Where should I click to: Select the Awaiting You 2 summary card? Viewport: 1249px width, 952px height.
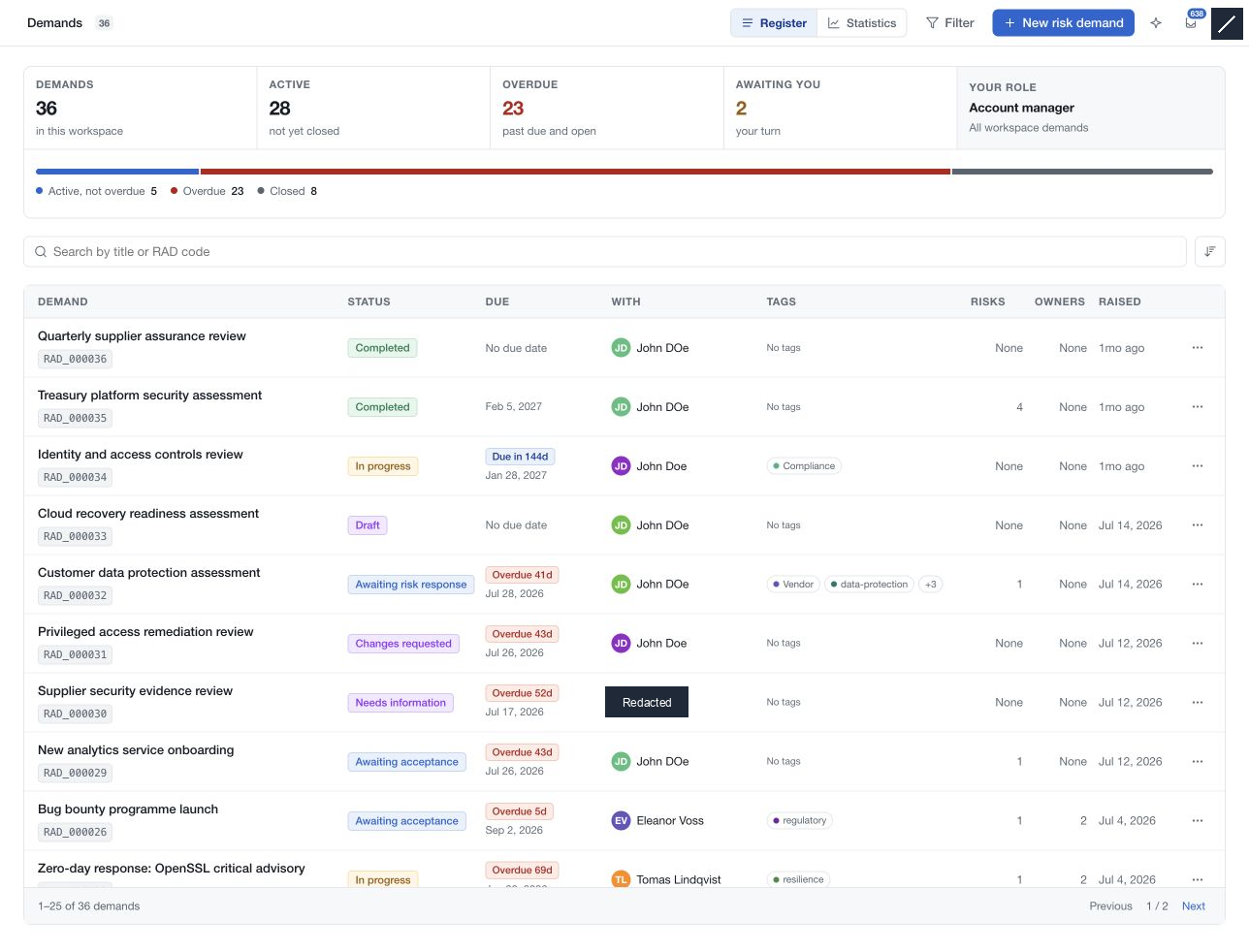coord(840,108)
